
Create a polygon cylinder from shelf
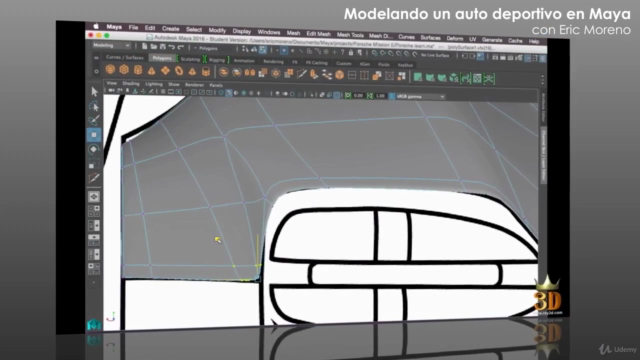(138, 70)
